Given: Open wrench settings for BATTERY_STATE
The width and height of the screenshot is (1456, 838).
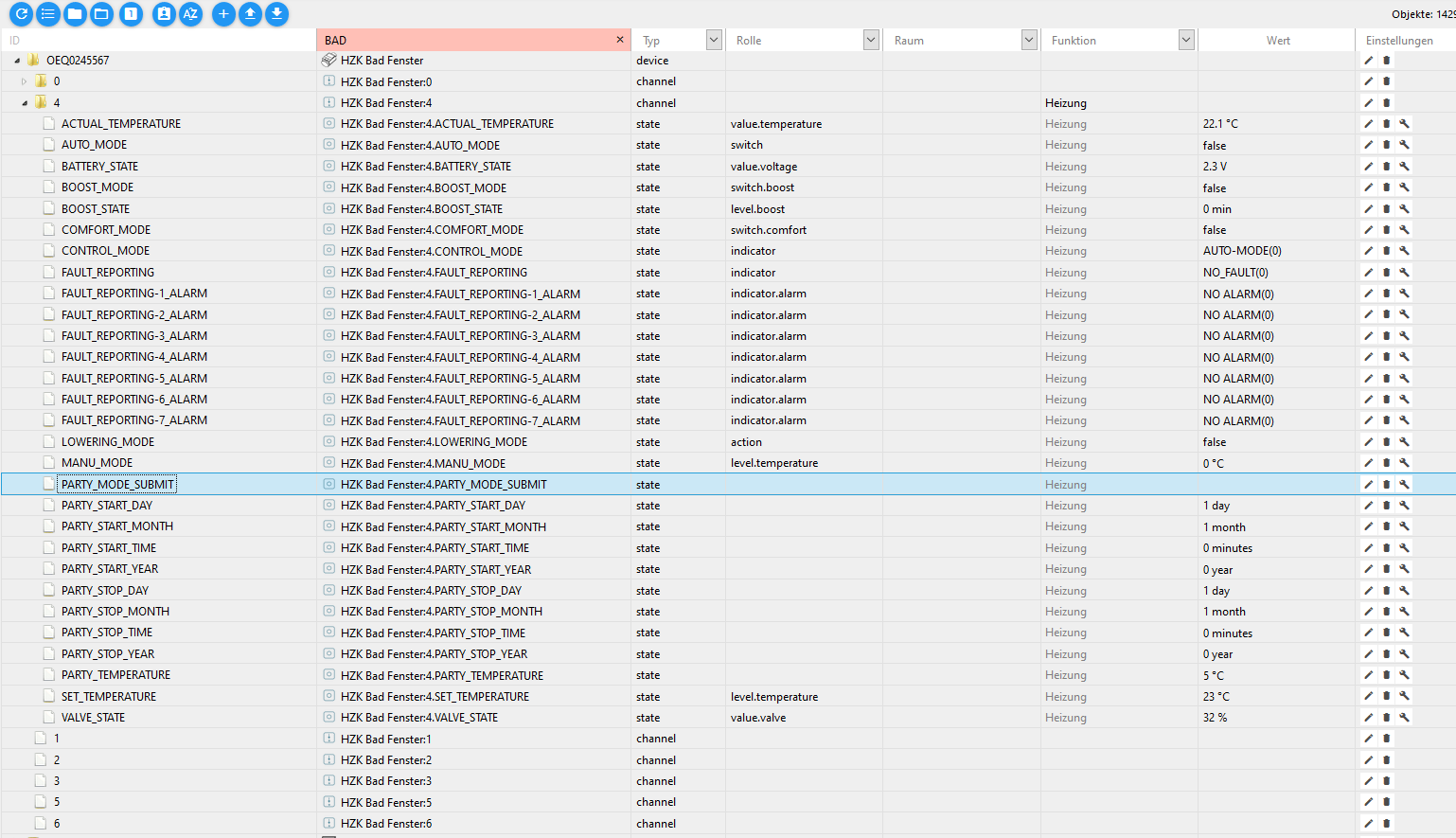Looking at the screenshot, I should click(x=1405, y=166).
